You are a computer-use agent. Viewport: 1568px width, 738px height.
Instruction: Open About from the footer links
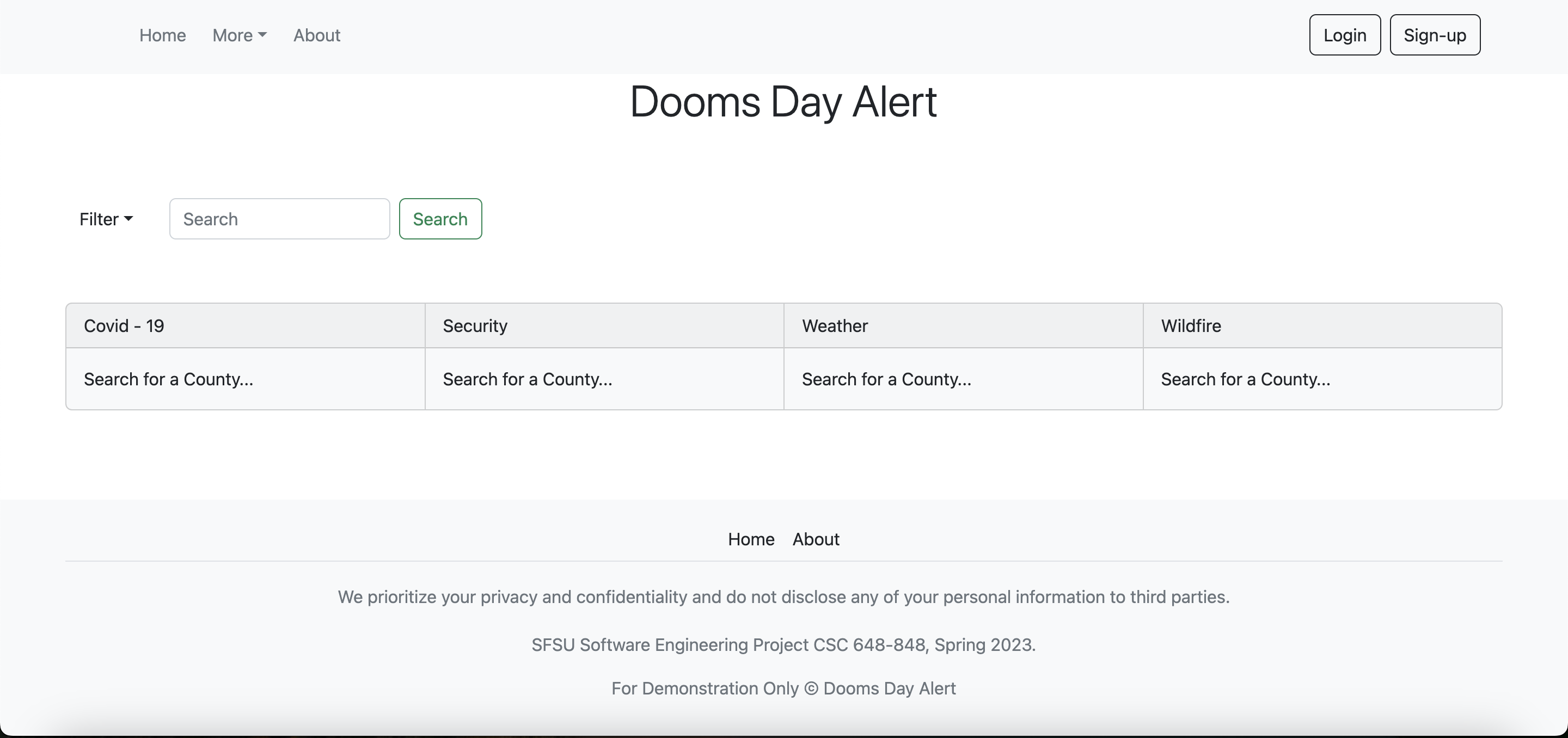[x=816, y=539]
